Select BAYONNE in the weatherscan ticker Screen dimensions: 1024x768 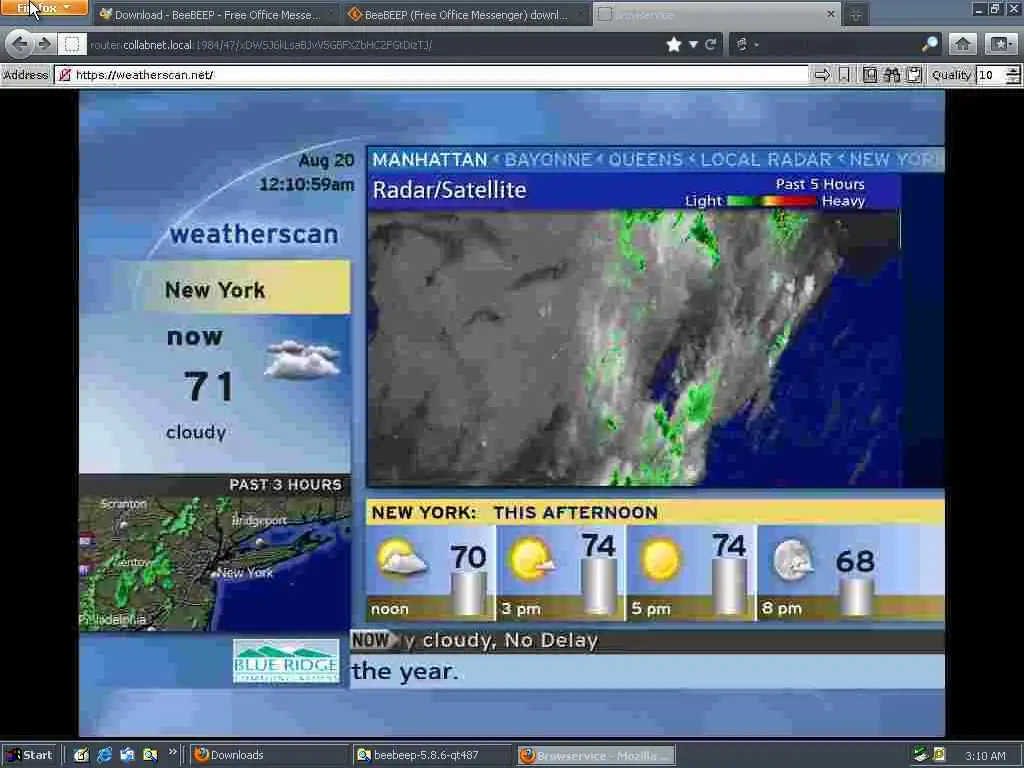point(548,159)
